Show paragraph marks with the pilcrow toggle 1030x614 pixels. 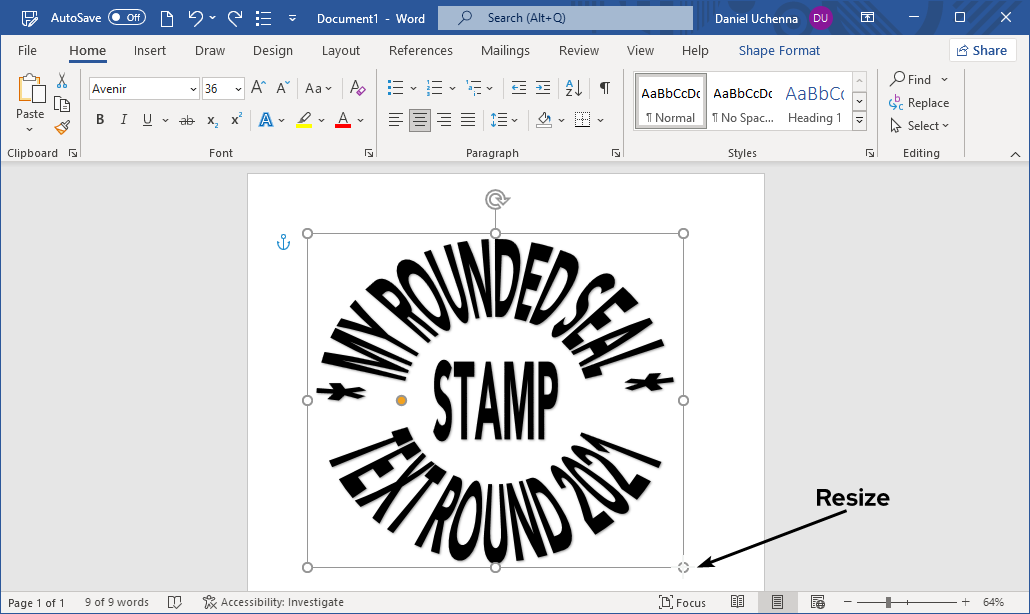(604, 88)
